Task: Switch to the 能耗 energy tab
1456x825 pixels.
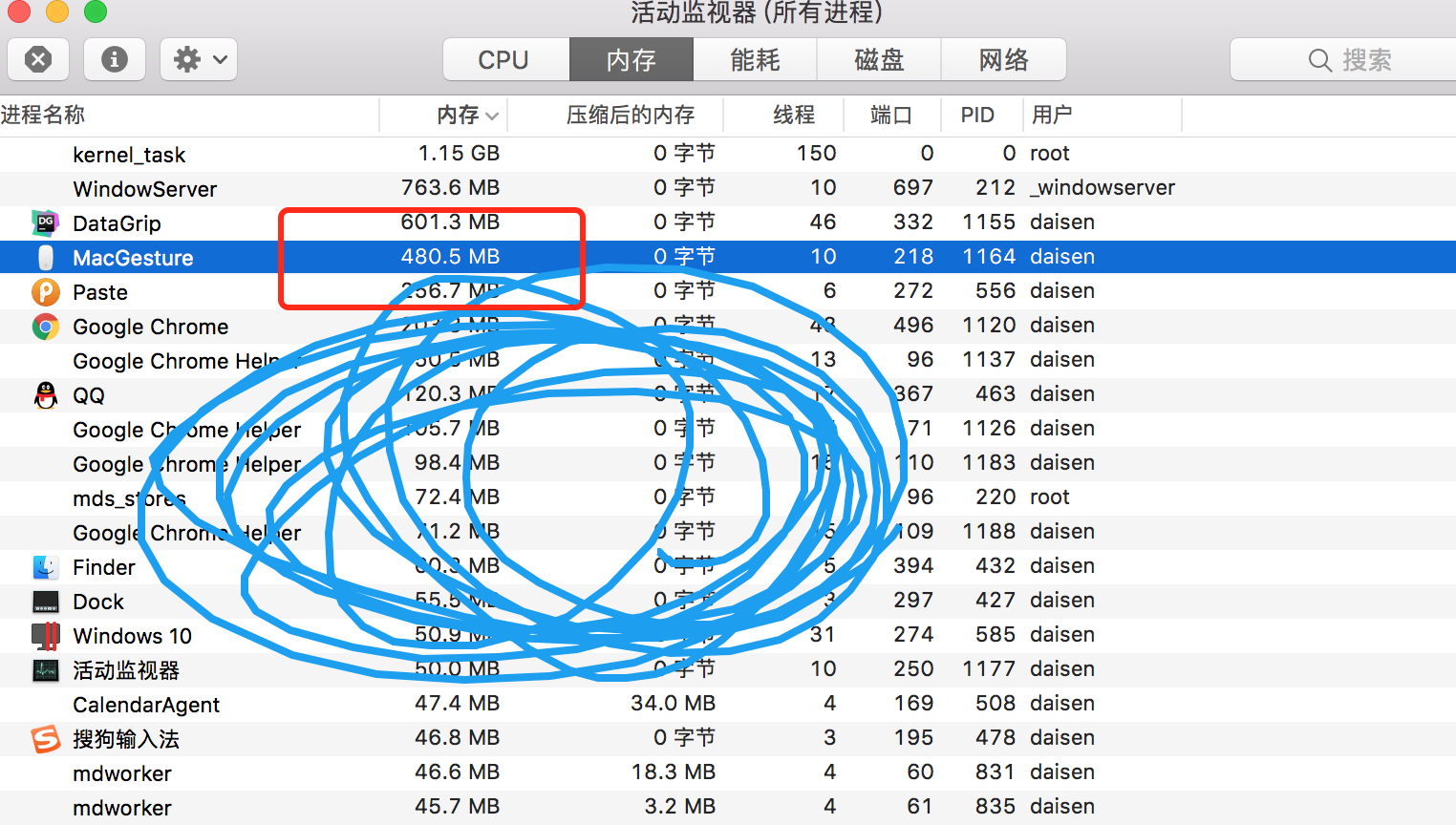Action: [755, 60]
